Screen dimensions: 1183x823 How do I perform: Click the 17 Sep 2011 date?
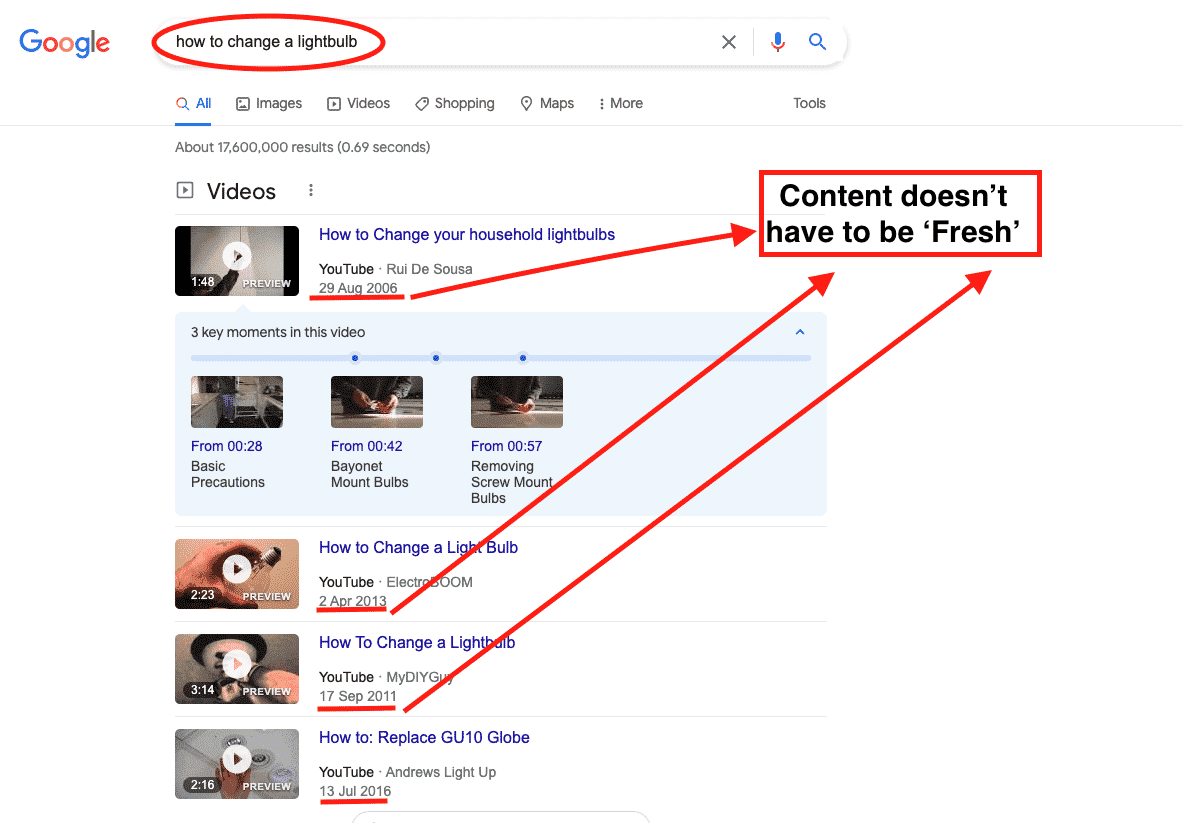[x=358, y=696]
